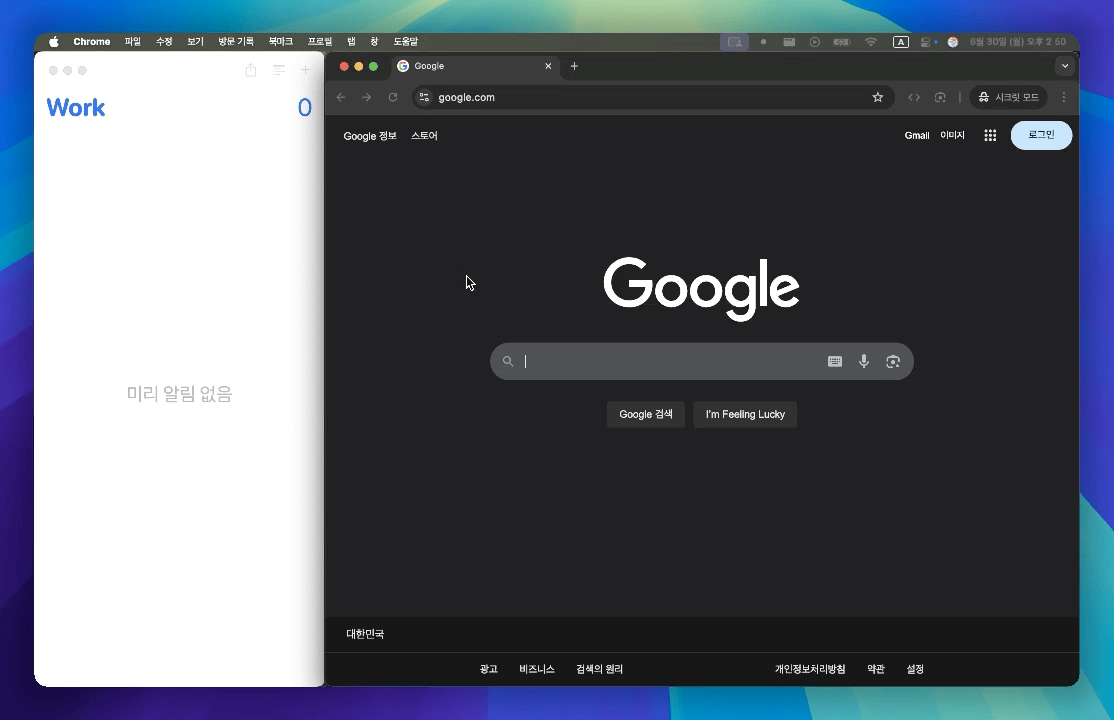Click the menu bar date and time
This screenshot has height=720, width=1114.
[x=1018, y=42]
